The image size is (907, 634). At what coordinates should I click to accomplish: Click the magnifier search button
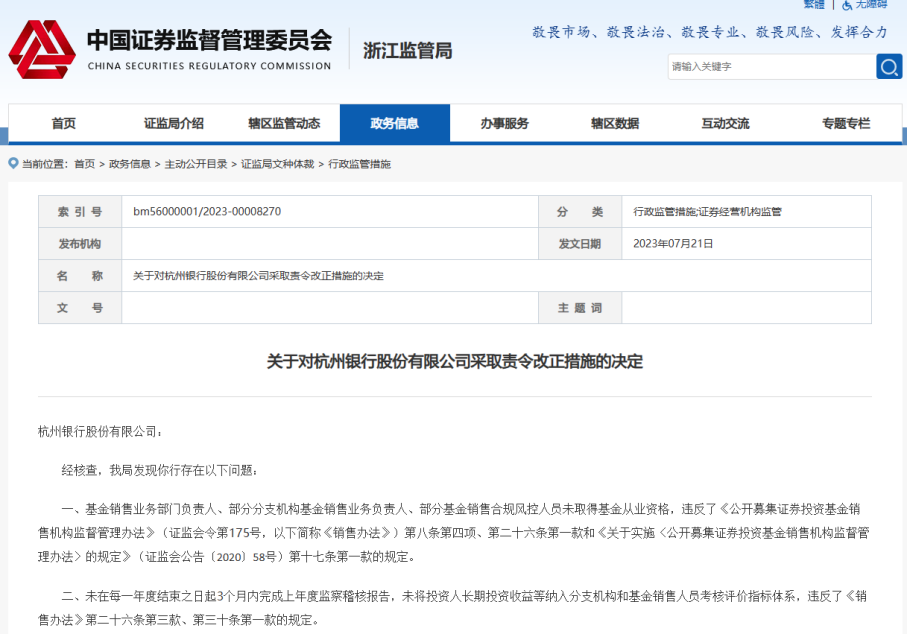point(888,67)
